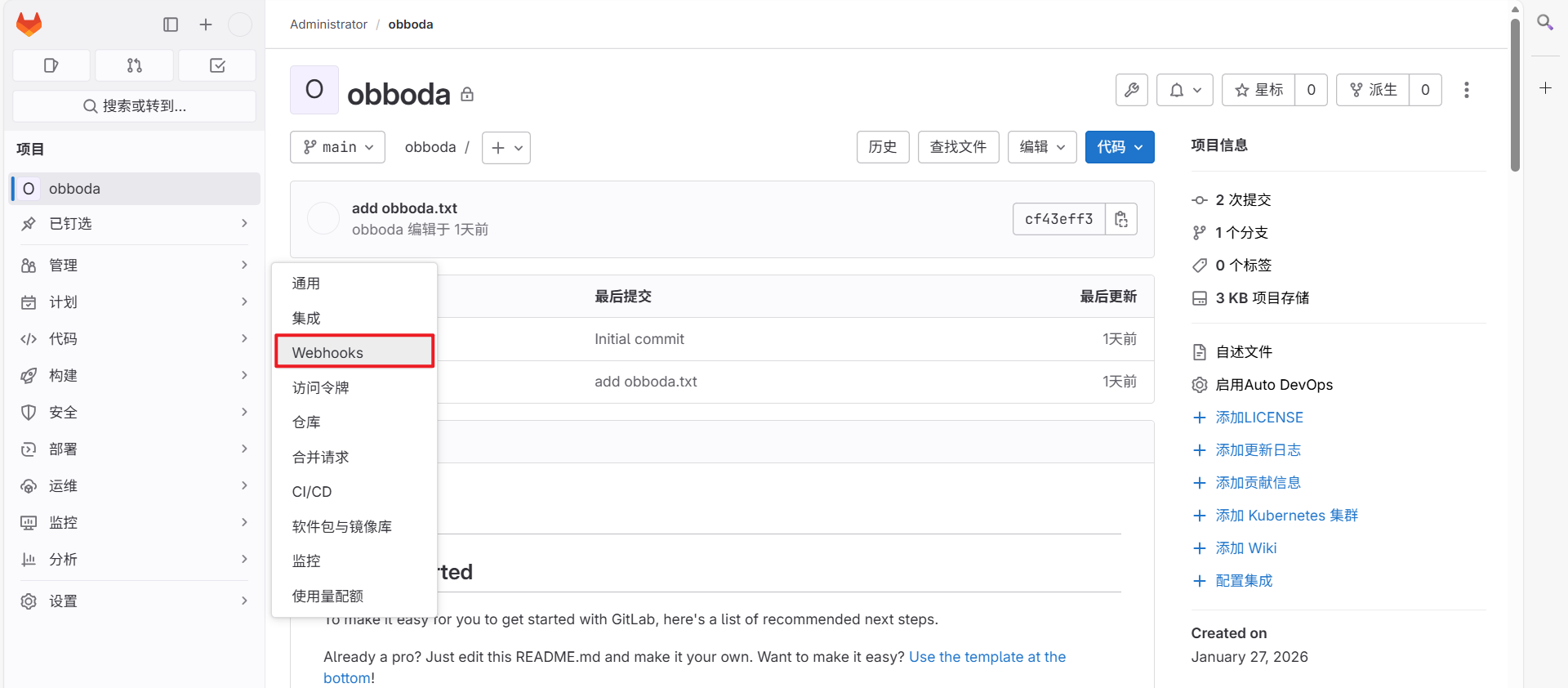Focus the search or go to field

pyautogui.click(x=135, y=106)
